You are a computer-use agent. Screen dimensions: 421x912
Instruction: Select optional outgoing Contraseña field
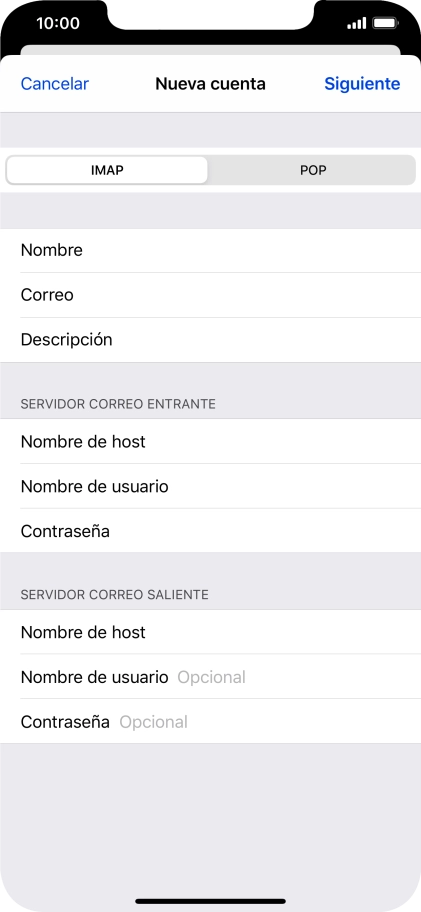[x=210, y=722]
